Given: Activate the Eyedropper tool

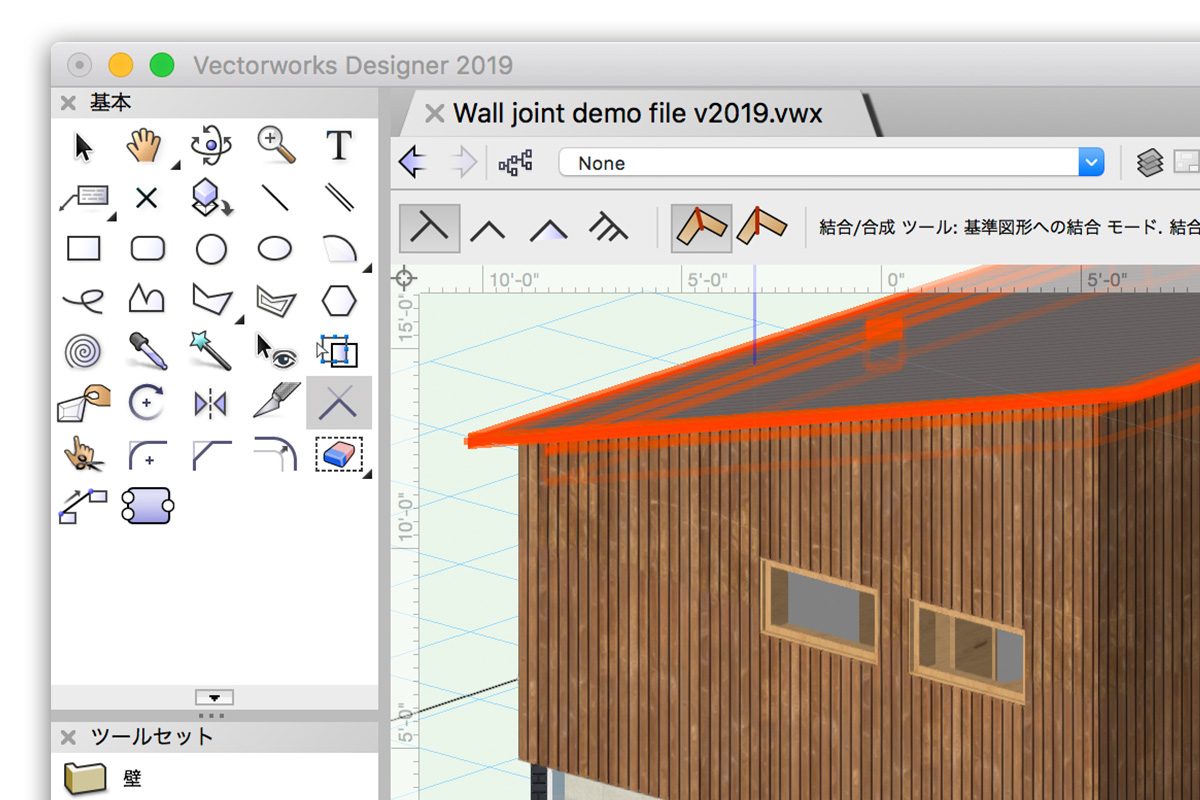Looking at the screenshot, I should click(x=147, y=351).
